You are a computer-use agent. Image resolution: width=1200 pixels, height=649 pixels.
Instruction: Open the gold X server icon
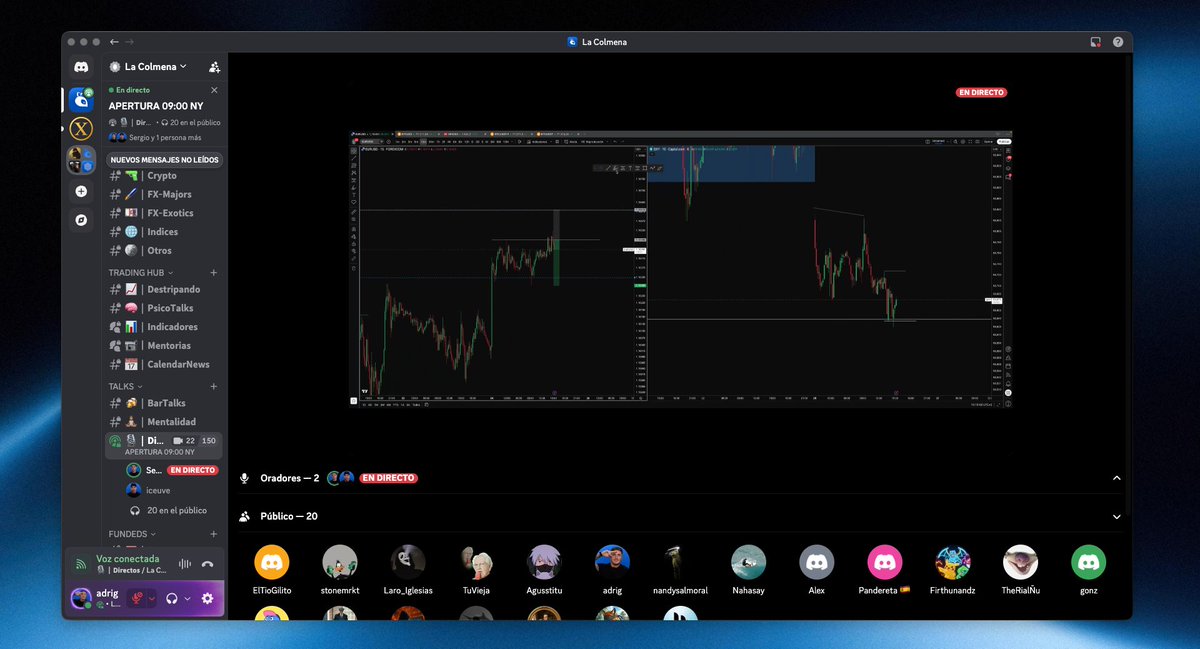pyautogui.click(x=81, y=128)
